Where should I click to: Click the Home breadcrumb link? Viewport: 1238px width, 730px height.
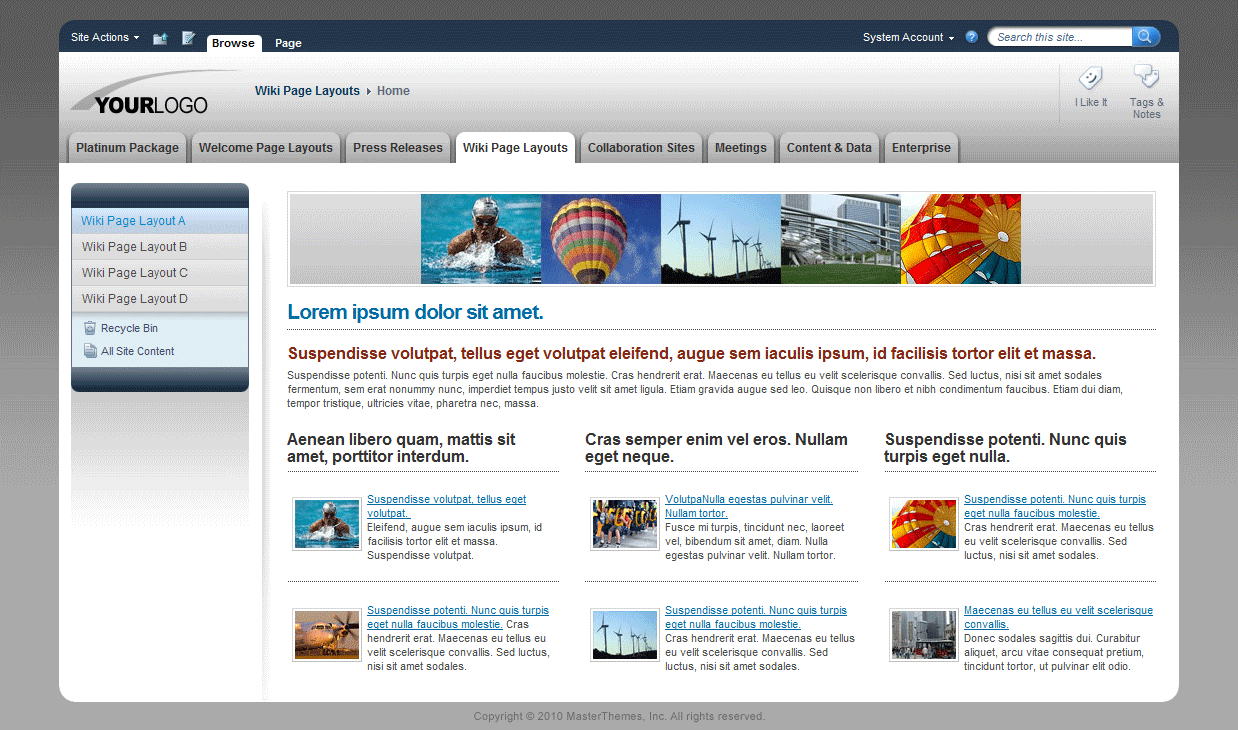click(x=392, y=90)
